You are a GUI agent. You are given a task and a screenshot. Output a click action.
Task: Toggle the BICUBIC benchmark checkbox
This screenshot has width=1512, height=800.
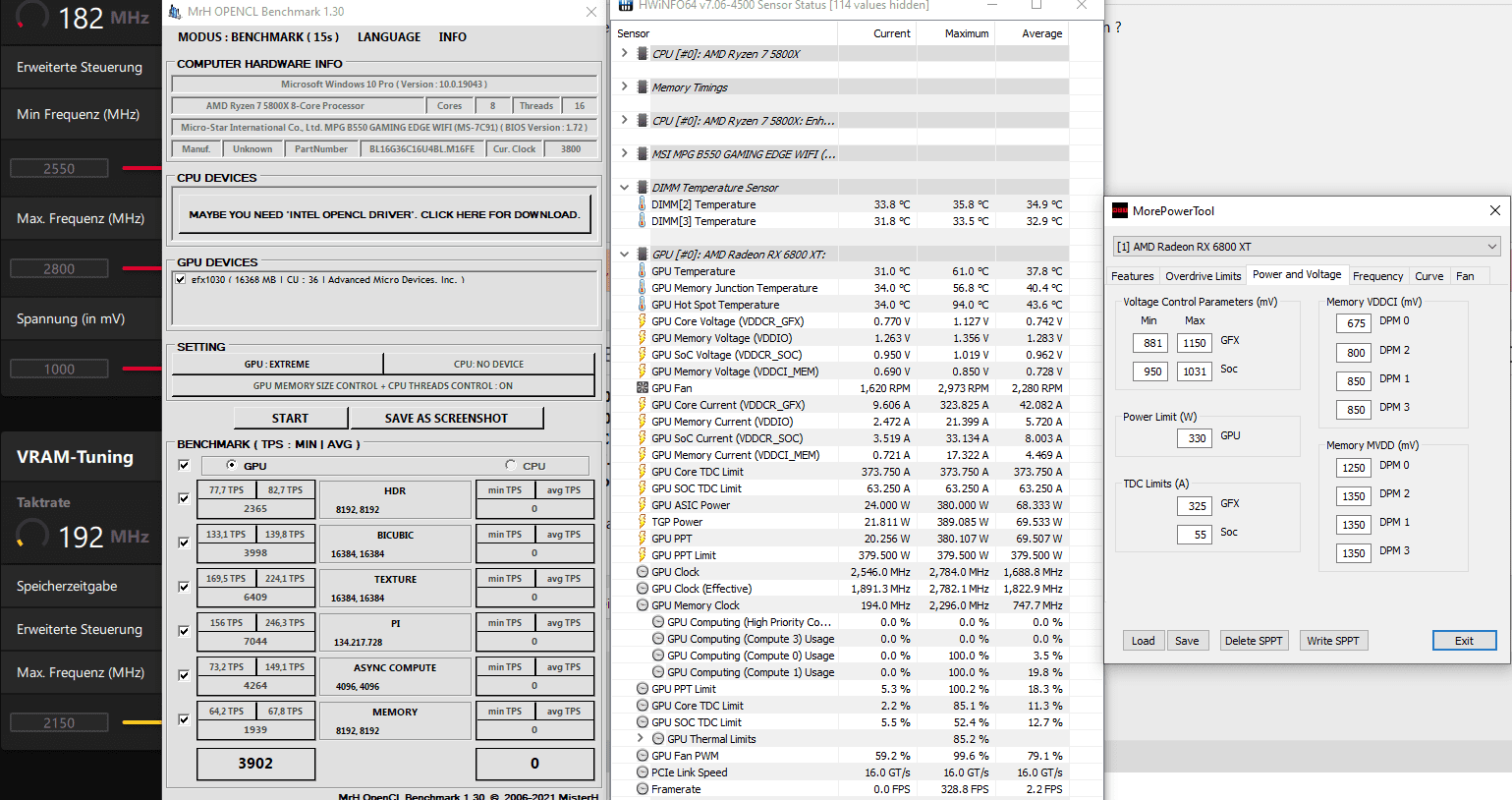click(x=184, y=543)
